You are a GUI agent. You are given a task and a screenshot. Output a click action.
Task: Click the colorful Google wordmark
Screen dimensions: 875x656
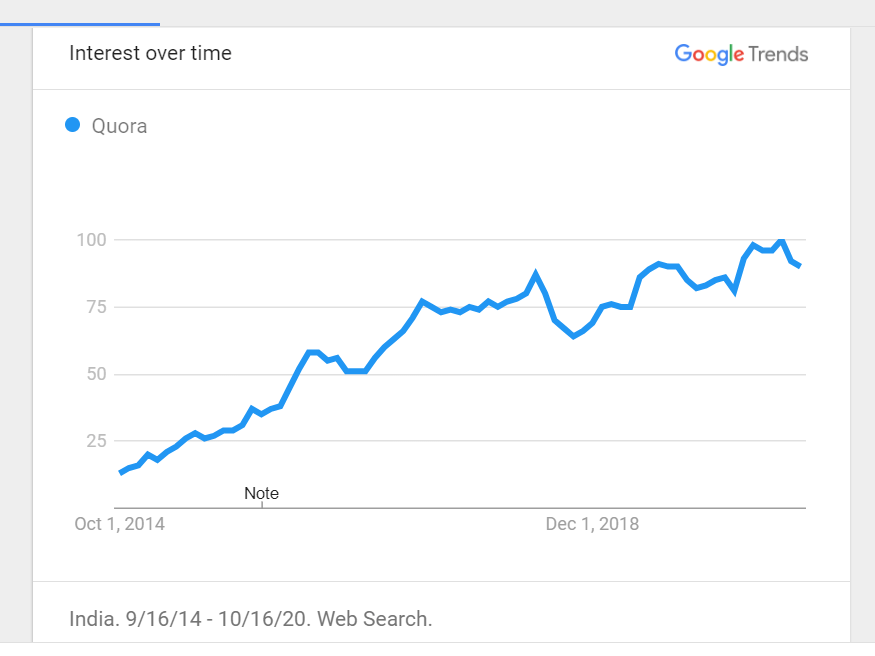[x=707, y=54]
